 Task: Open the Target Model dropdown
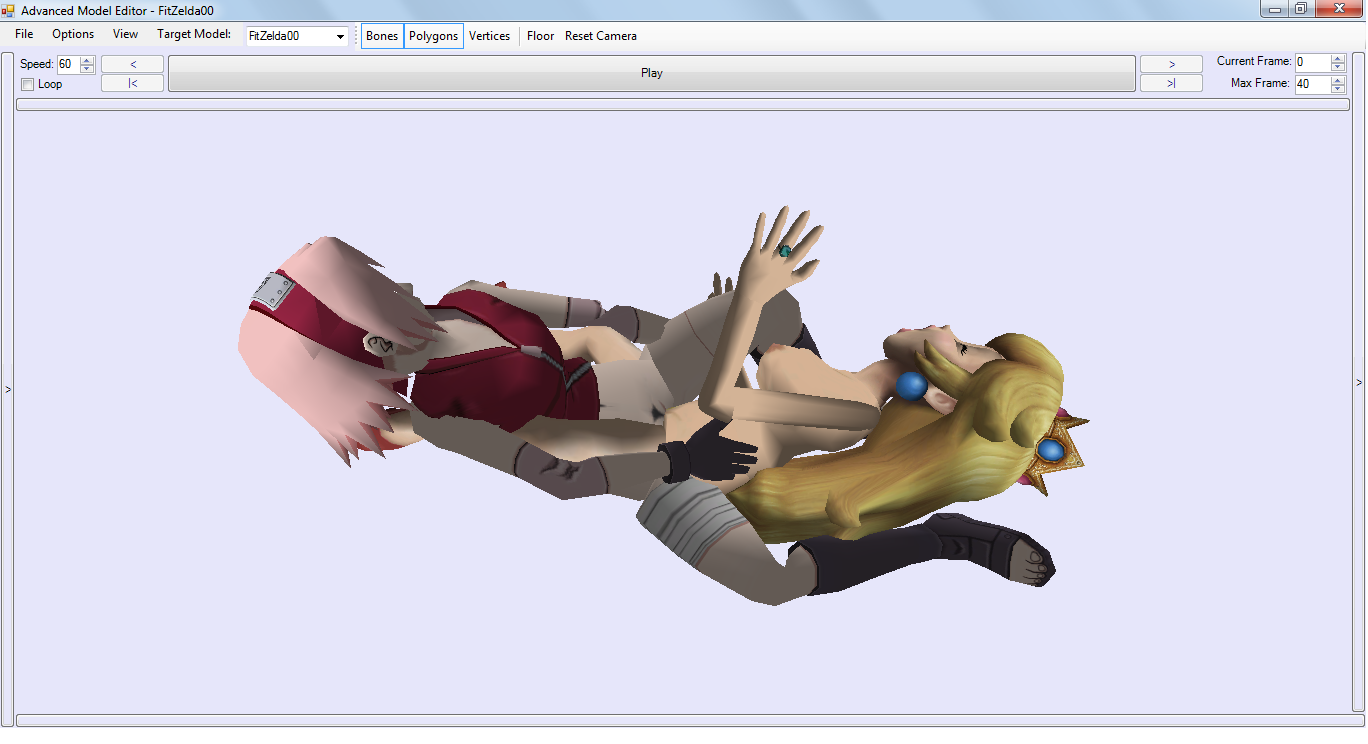pos(341,37)
